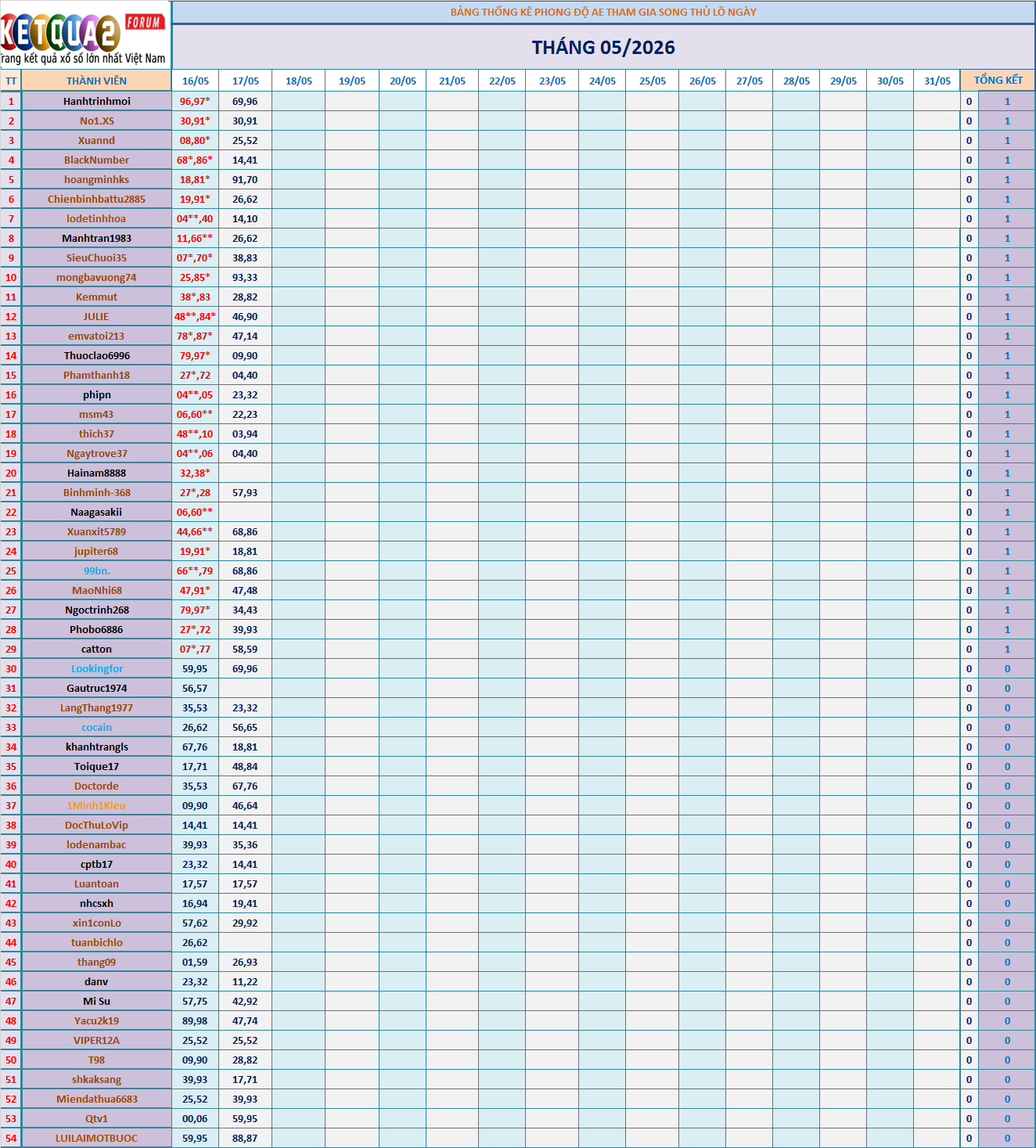Select the TỔNG KẾT column header

pyautogui.click(x=998, y=81)
